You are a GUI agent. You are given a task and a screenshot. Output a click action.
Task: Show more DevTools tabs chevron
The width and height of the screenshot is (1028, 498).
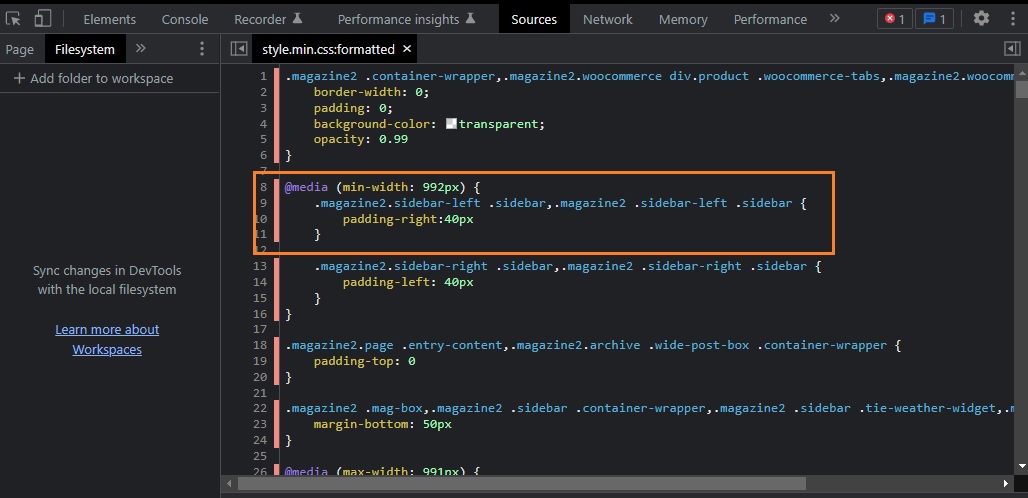pos(834,18)
